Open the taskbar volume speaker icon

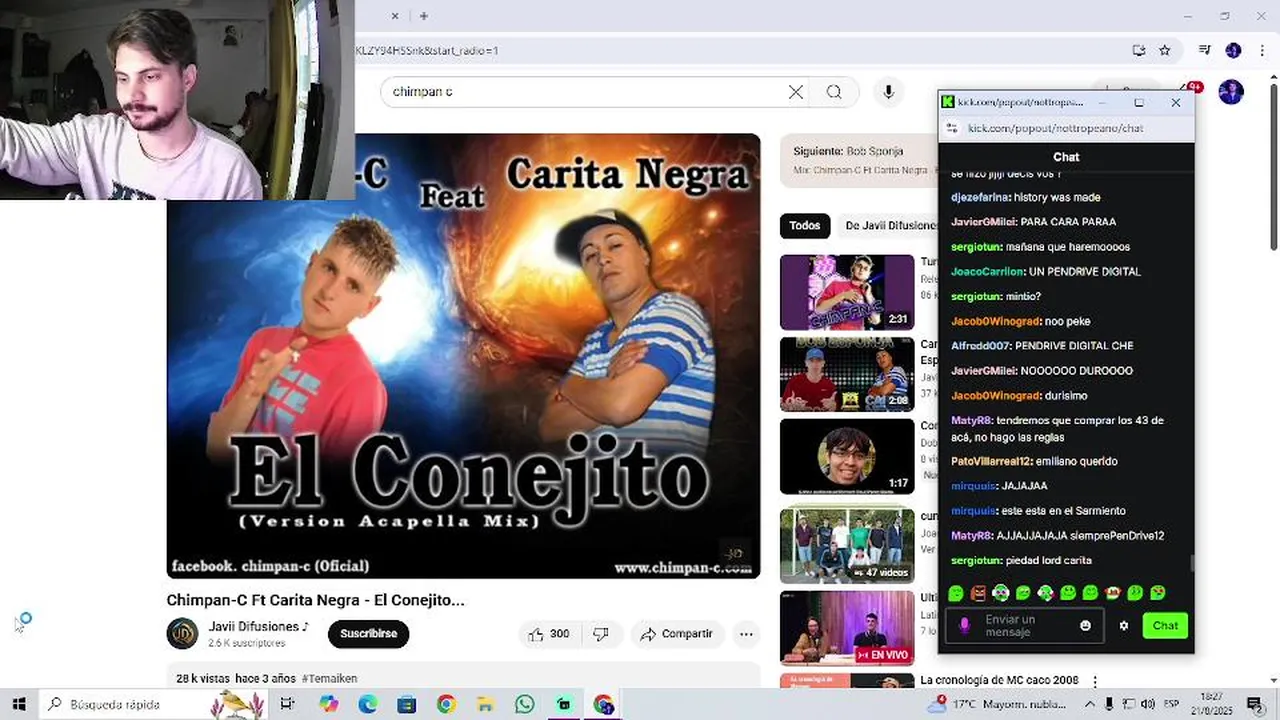click(1147, 704)
